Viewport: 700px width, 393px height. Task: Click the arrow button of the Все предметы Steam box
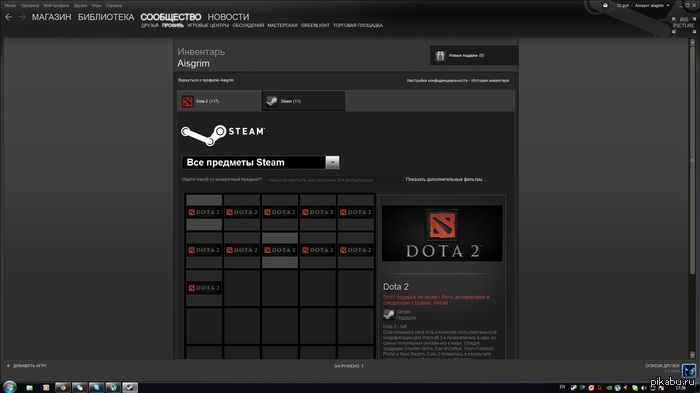332,163
